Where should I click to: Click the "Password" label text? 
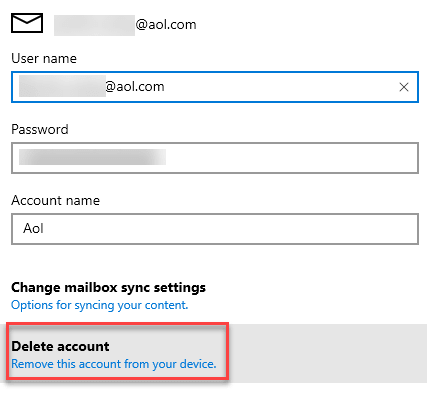[x=40, y=129]
